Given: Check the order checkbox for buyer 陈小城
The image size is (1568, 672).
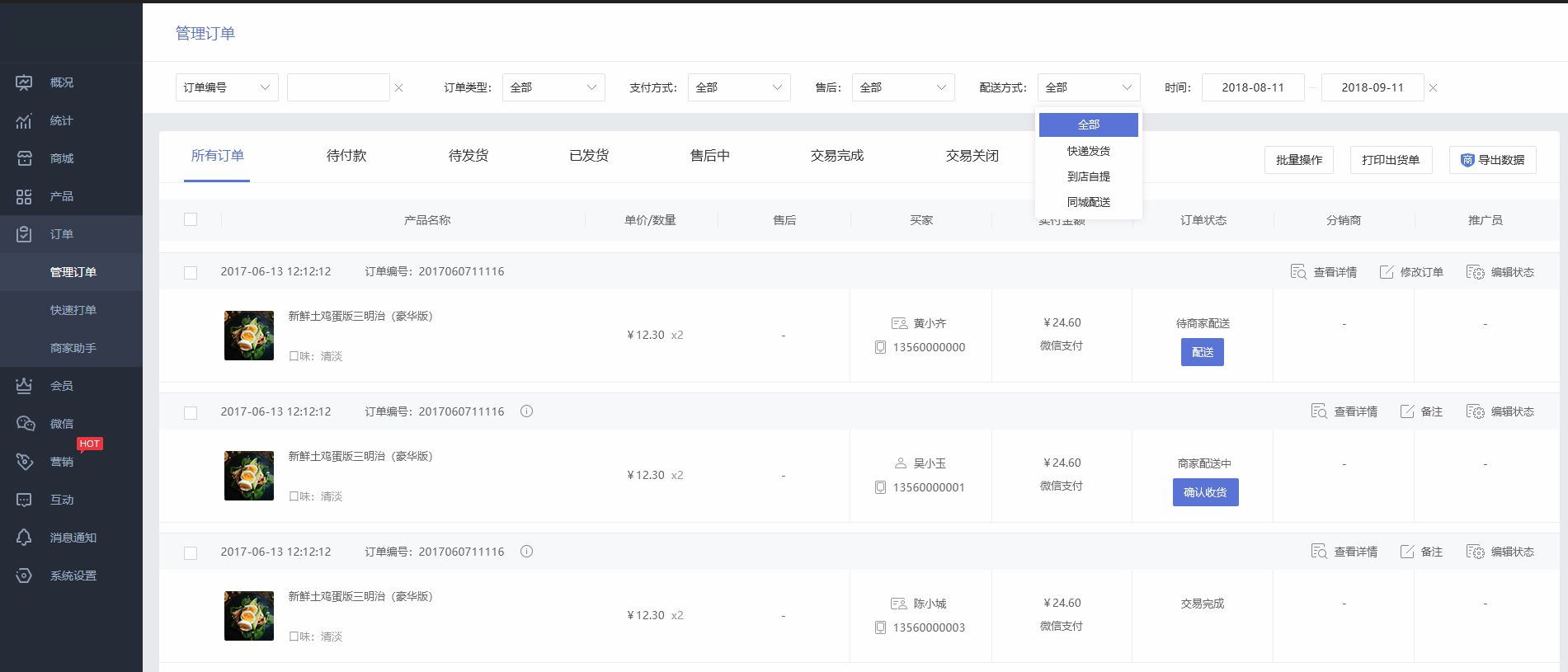Looking at the screenshot, I should 191,552.
